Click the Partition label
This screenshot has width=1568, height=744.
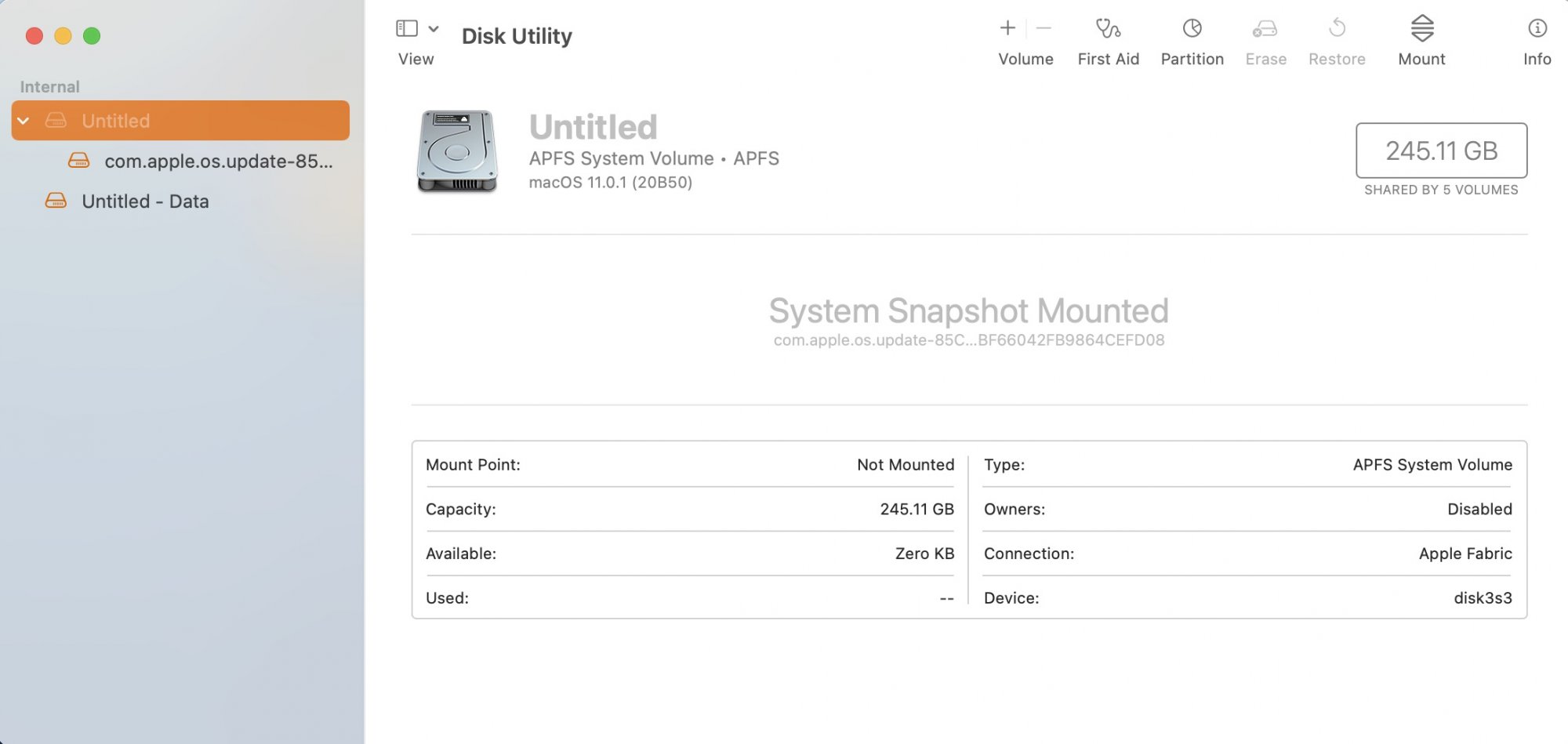point(1192,59)
